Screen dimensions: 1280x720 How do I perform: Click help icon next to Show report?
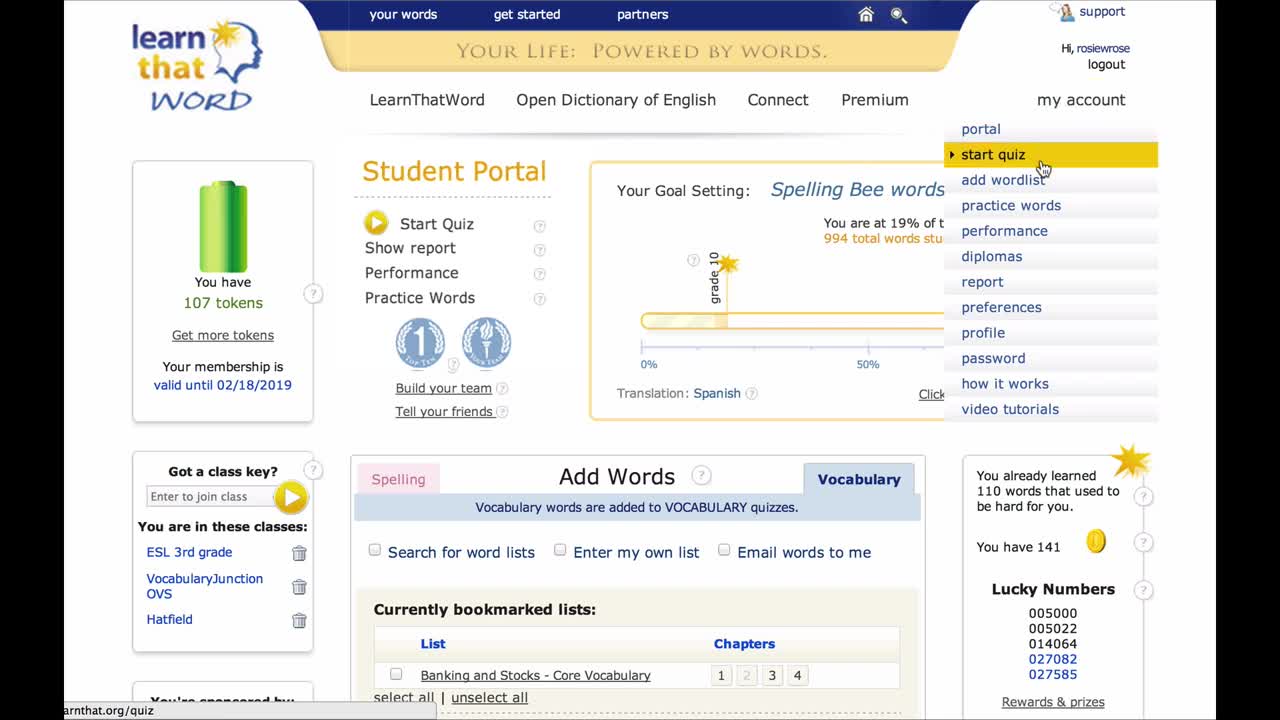point(540,250)
